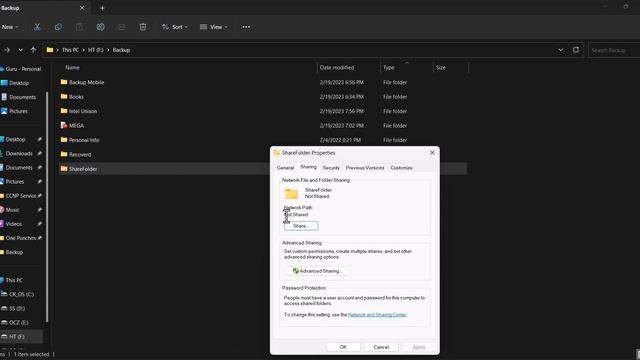Screen dimensions: 640x360
Task: Click the Search Backup field
Action: click(614, 50)
